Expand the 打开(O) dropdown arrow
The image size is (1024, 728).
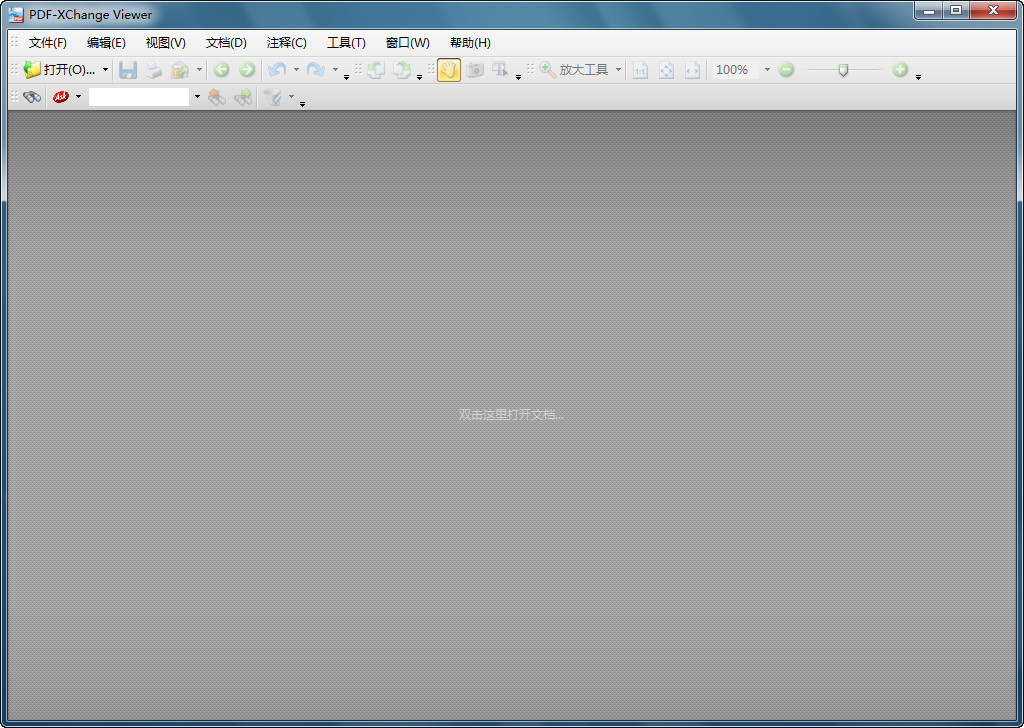(105, 69)
